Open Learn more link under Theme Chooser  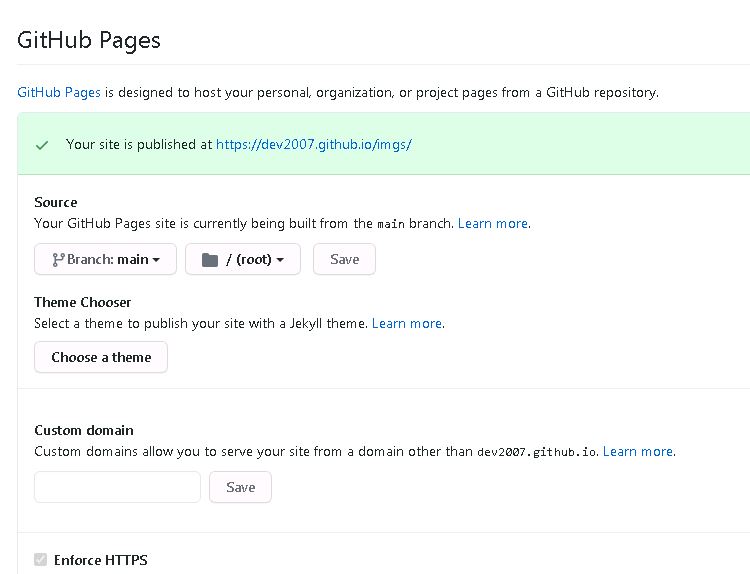pos(407,323)
